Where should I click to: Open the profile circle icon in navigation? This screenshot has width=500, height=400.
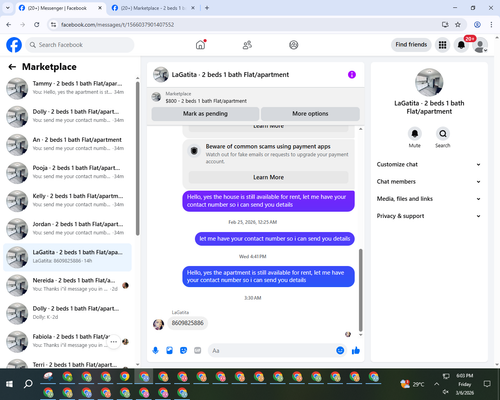tap(294, 45)
